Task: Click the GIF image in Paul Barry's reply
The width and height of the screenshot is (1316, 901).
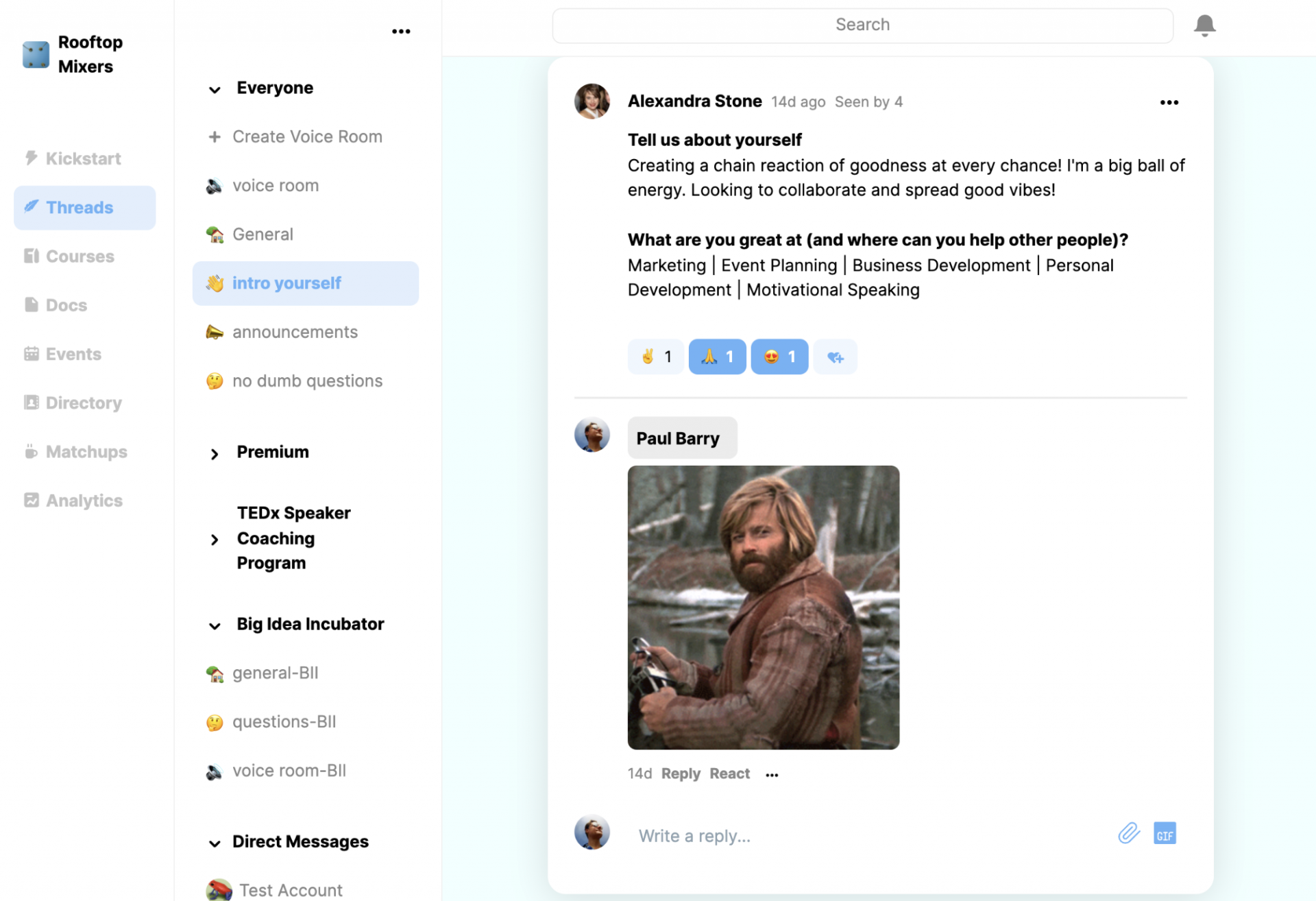Action: (763, 607)
